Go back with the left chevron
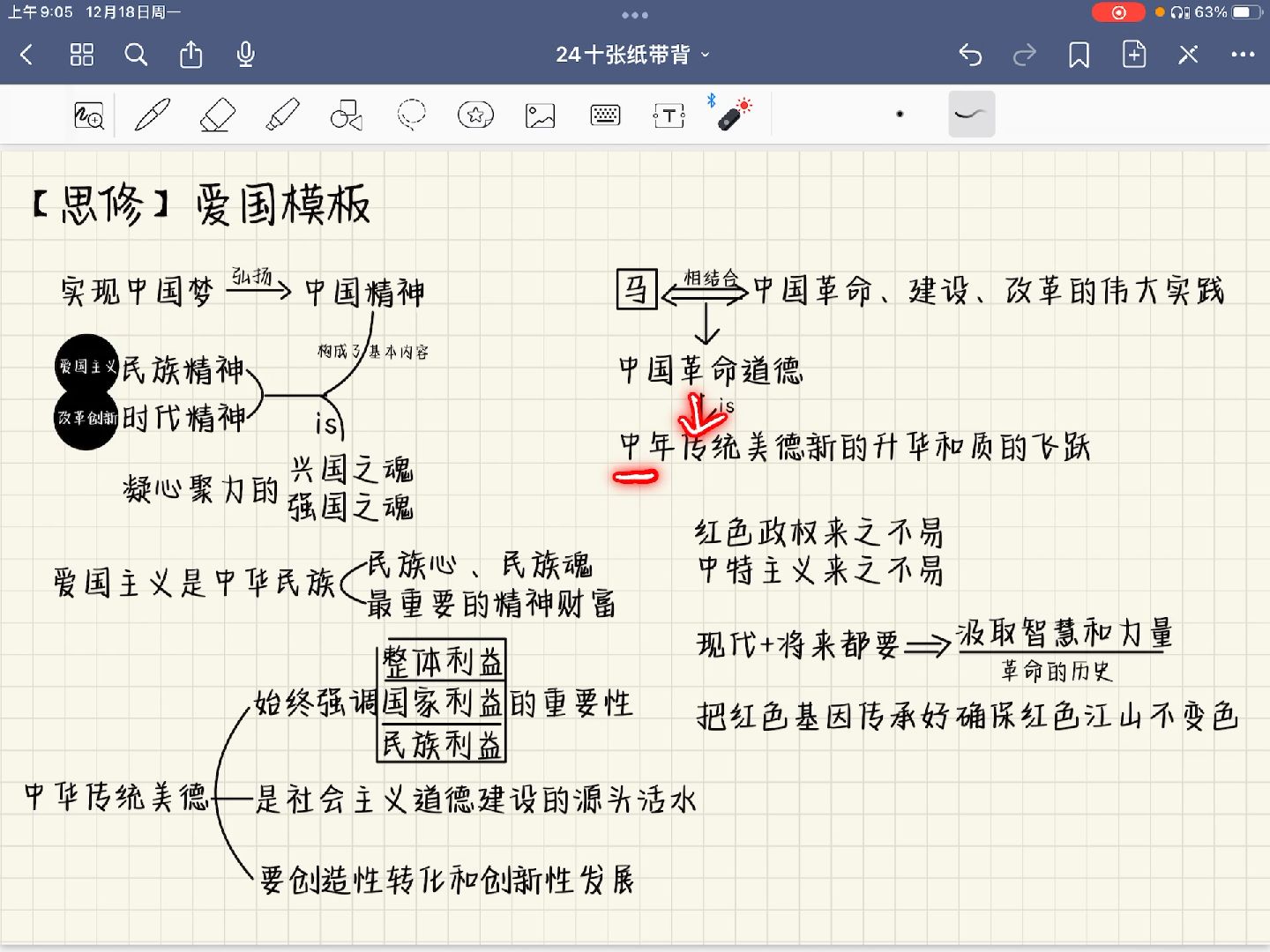 point(26,55)
